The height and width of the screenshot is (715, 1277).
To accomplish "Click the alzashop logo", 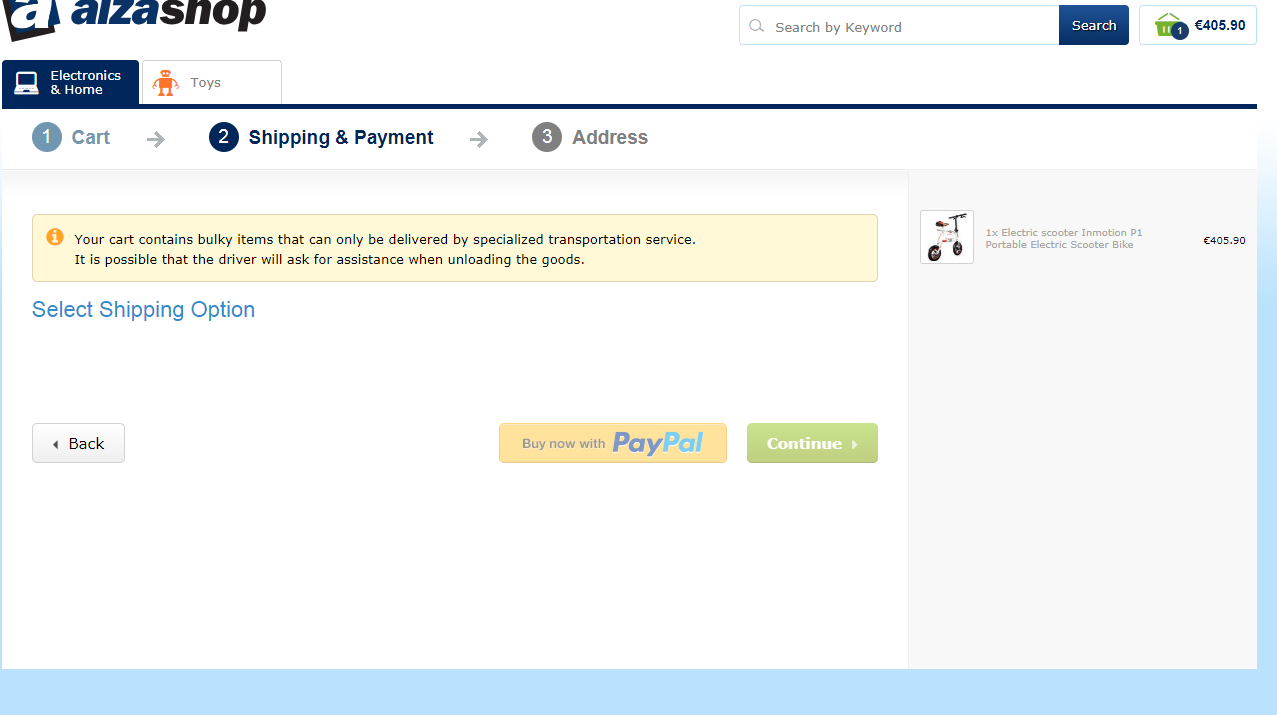I will click(x=134, y=17).
